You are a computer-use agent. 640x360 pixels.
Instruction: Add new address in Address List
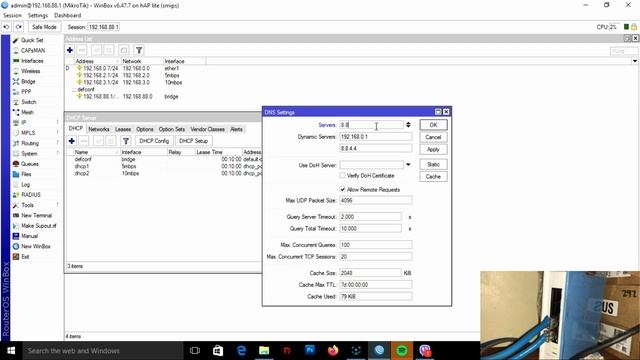[x=70, y=50]
